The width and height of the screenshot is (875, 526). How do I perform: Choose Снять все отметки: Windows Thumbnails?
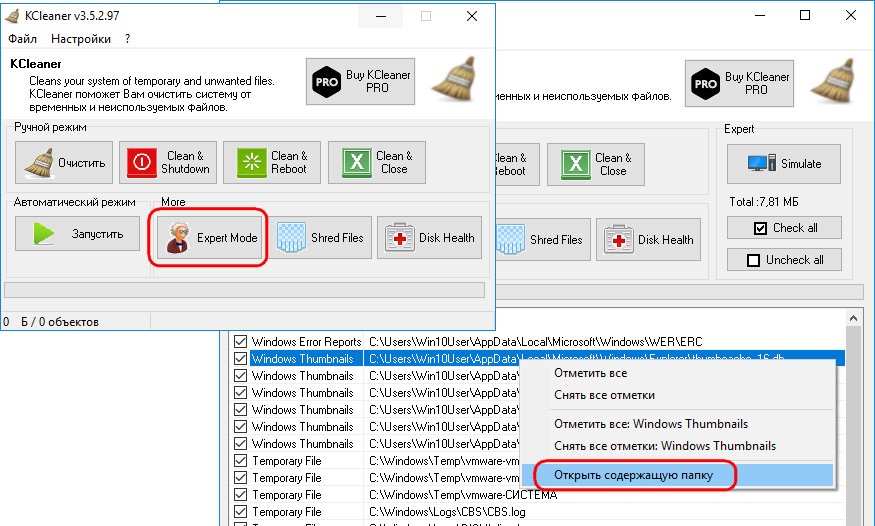pyautogui.click(x=677, y=446)
